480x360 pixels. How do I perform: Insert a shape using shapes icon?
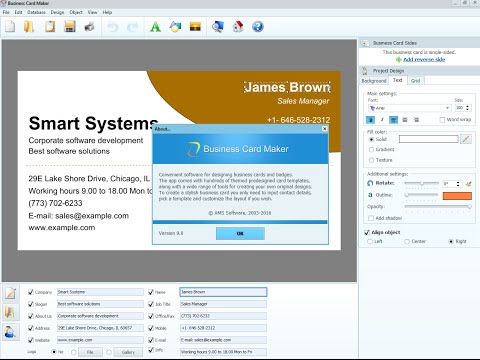point(175,27)
